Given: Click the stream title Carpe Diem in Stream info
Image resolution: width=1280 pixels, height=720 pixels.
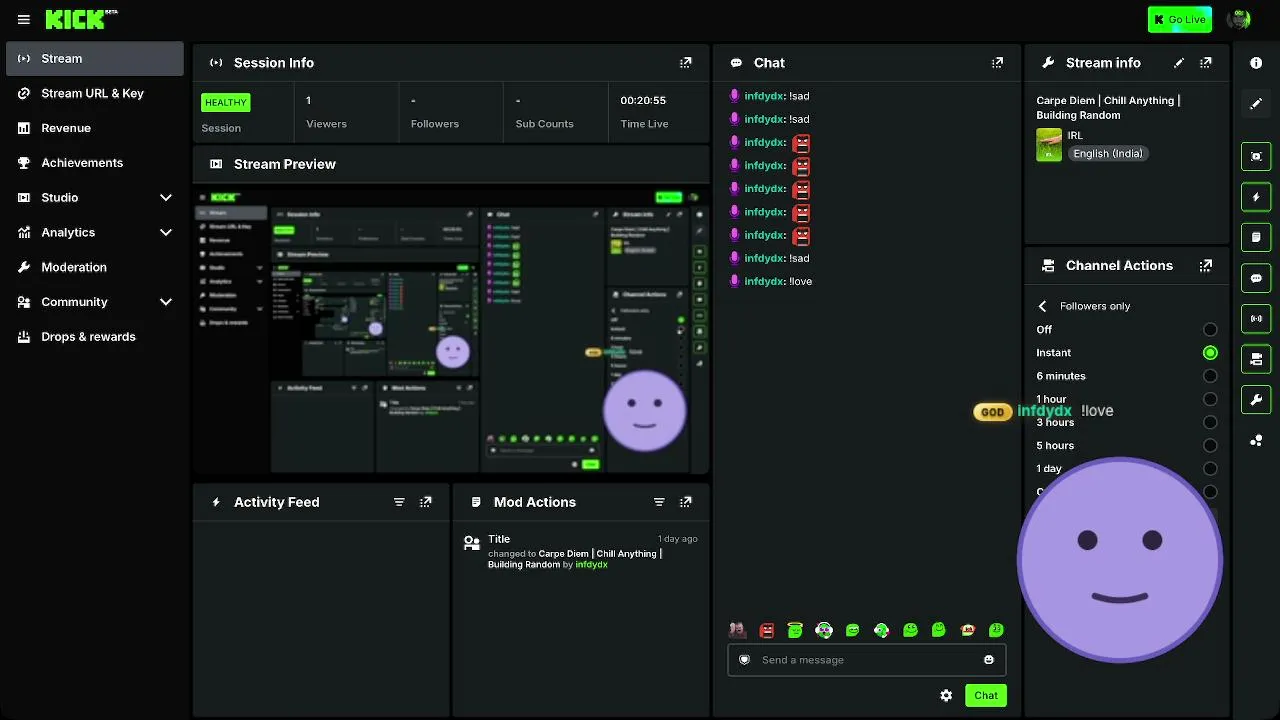Looking at the screenshot, I should (x=1108, y=108).
